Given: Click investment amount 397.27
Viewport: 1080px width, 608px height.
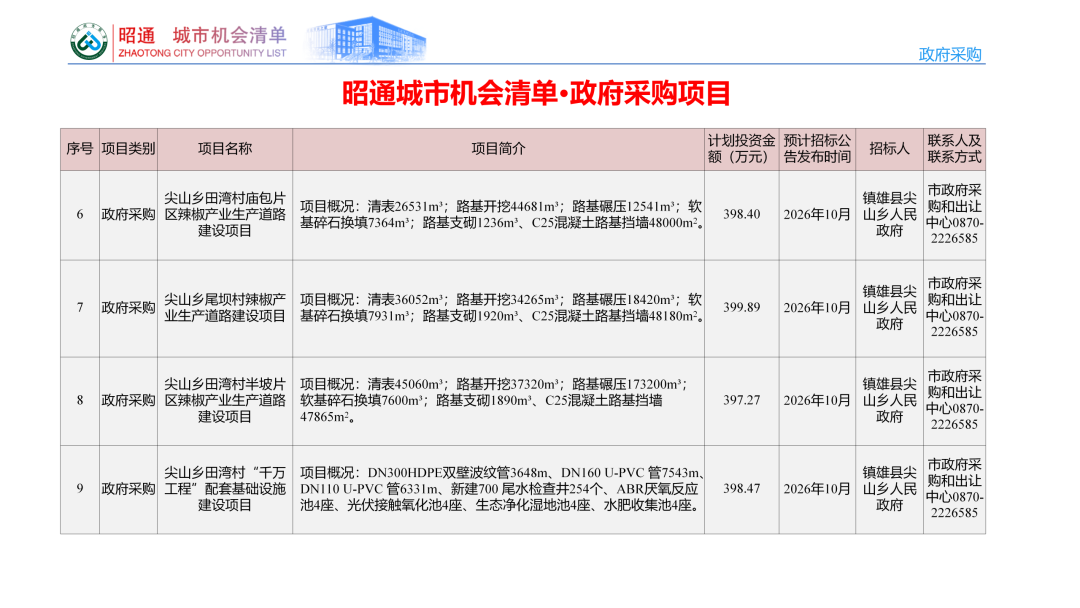Looking at the screenshot, I should pyautogui.click(x=742, y=401).
